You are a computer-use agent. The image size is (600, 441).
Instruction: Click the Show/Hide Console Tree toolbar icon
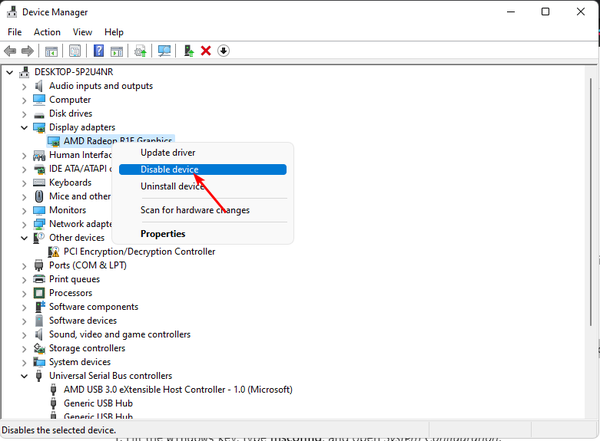coord(51,51)
